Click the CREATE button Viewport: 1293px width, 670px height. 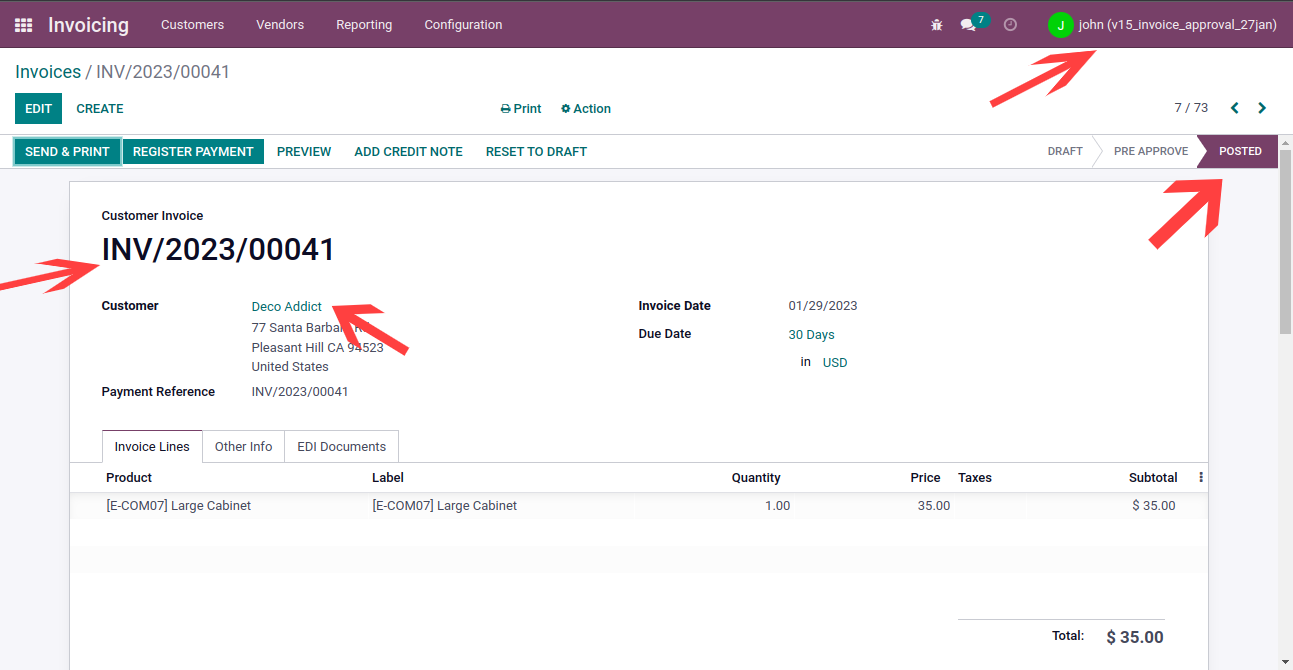(x=100, y=109)
